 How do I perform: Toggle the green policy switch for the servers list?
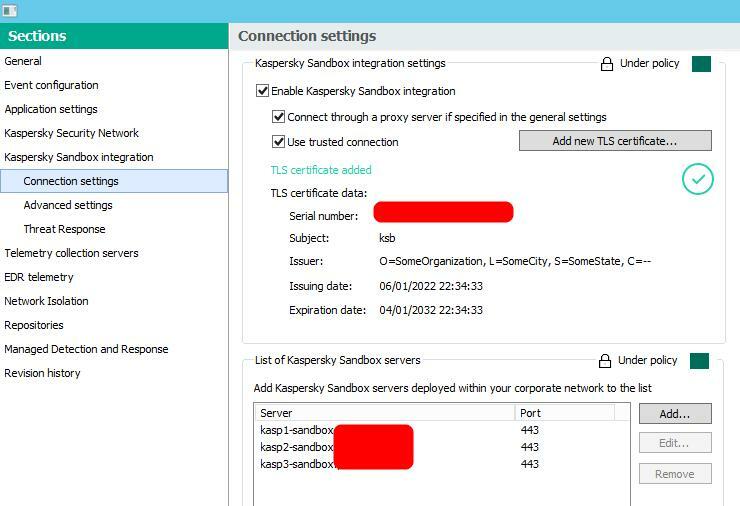click(699, 361)
